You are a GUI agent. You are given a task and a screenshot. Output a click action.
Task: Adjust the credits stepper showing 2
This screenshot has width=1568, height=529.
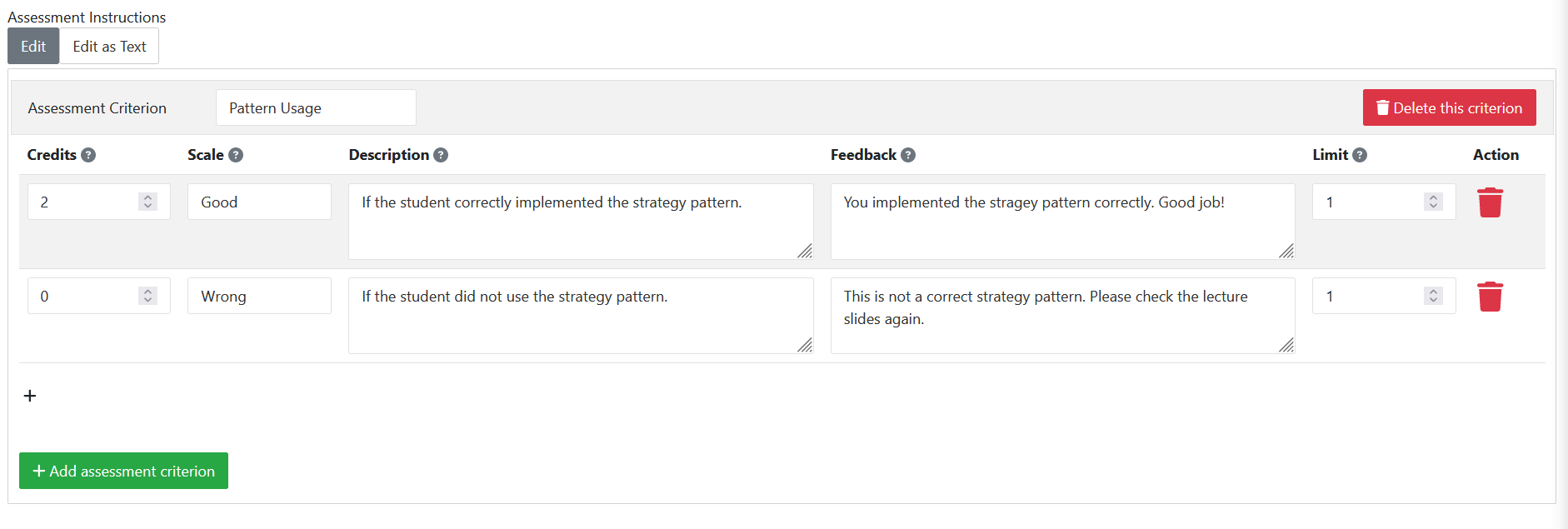coord(147,202)
